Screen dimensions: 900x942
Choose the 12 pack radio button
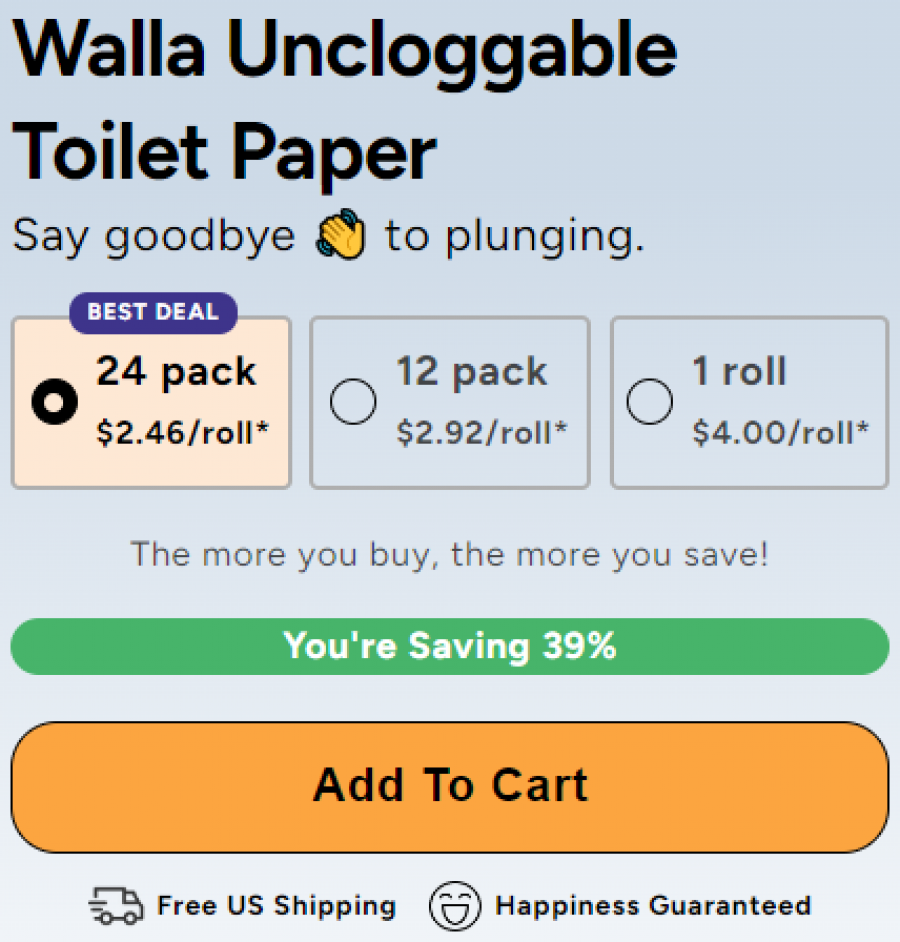click(x=353, y=403)
